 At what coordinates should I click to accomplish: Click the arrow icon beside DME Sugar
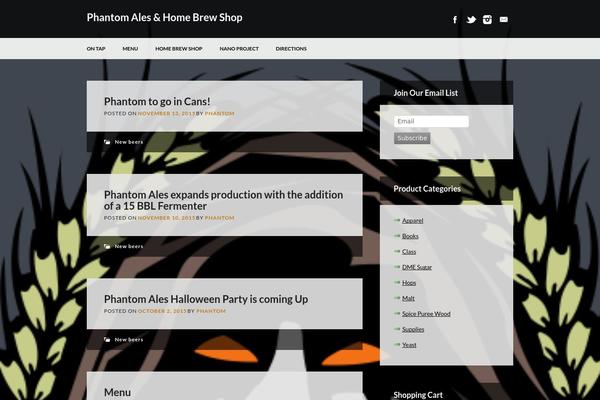(397, 267)
